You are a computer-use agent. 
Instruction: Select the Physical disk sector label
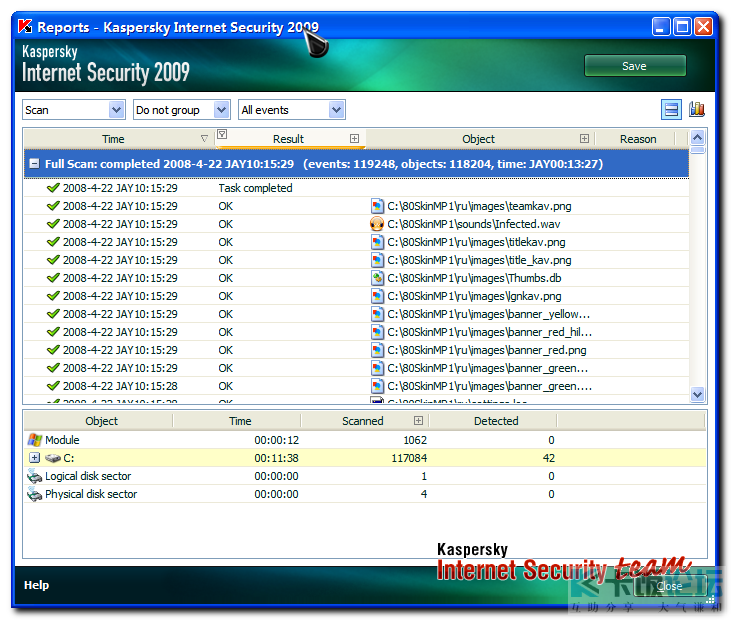click(x=91, y=494)
